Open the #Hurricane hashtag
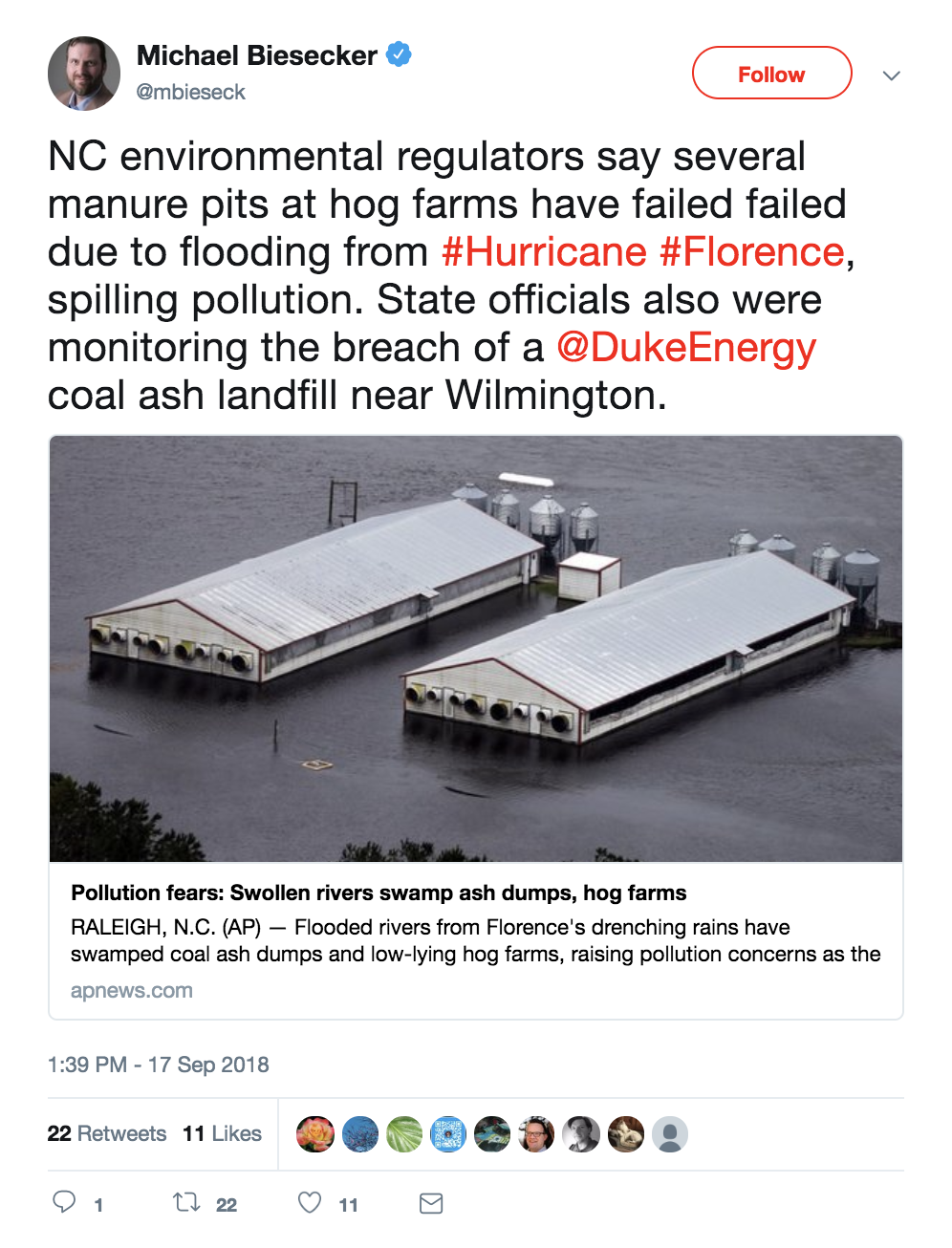This screenshot has width=952, height=1248. click(x=544, y=252)
